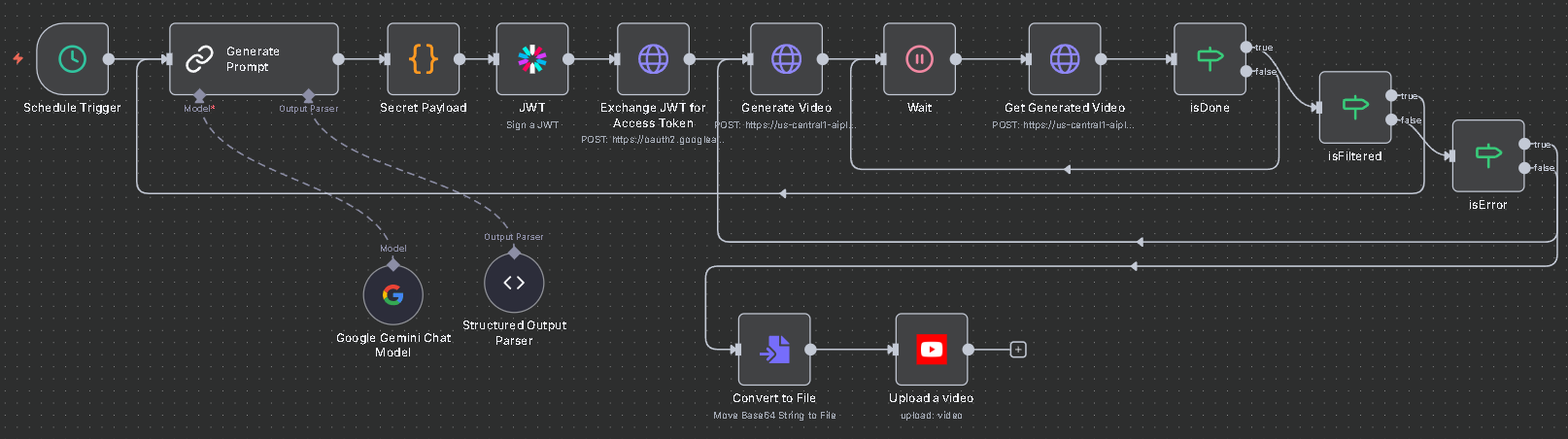Click the Schedule Trigger lightning bolt indicator
The height and width of the screenshot is (439, 1568).
(x=17, y=58)
